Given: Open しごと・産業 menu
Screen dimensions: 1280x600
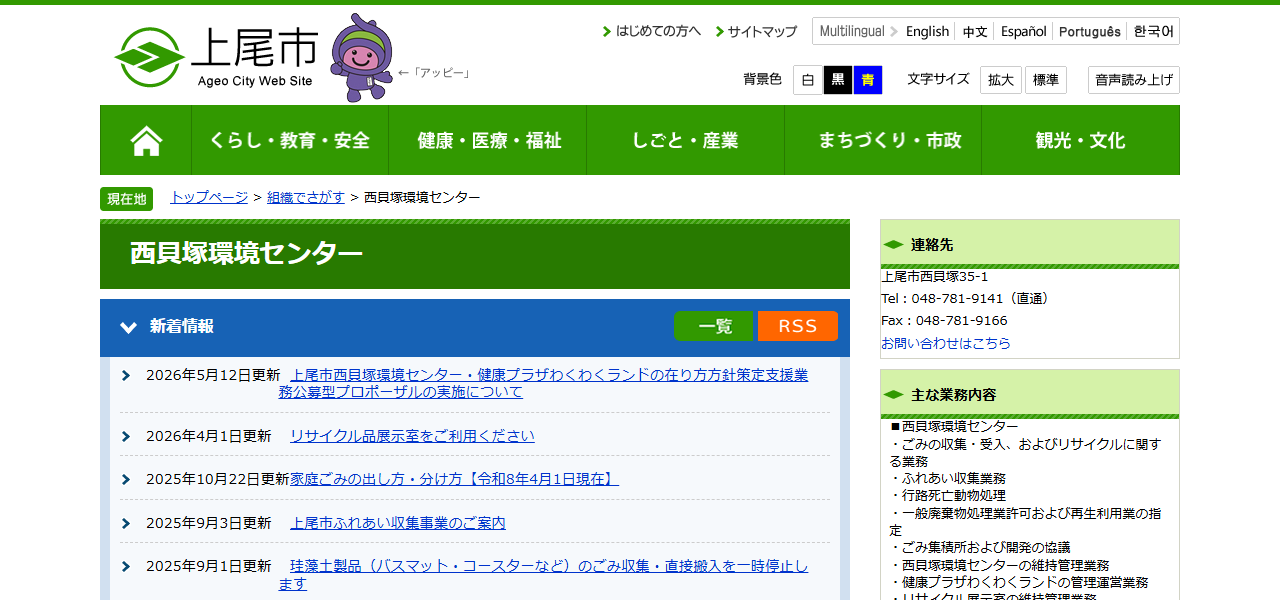Looking at the screenshot, I should pyautogui.click(x=685, y=140).
